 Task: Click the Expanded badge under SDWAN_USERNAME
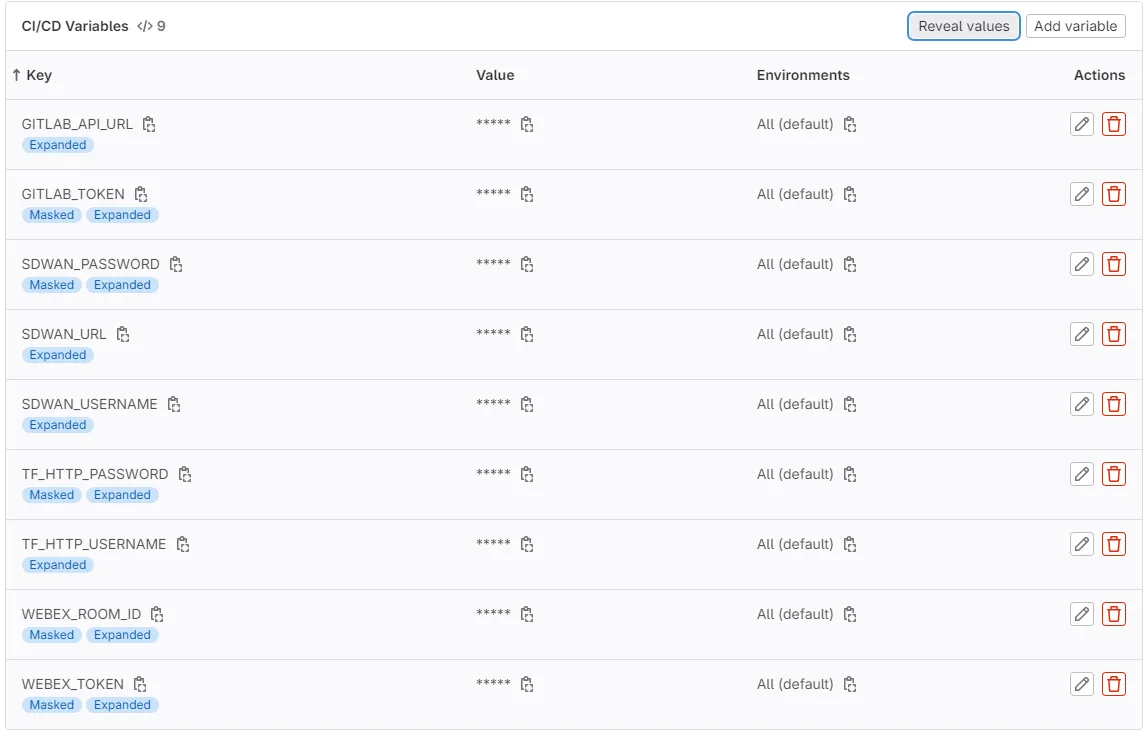tap(58, 425)
